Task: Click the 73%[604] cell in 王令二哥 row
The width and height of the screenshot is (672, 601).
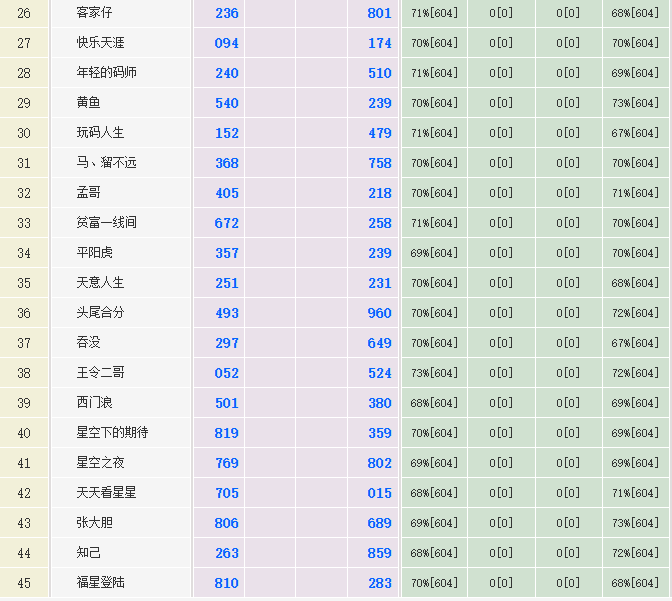Action: [434, 373]
